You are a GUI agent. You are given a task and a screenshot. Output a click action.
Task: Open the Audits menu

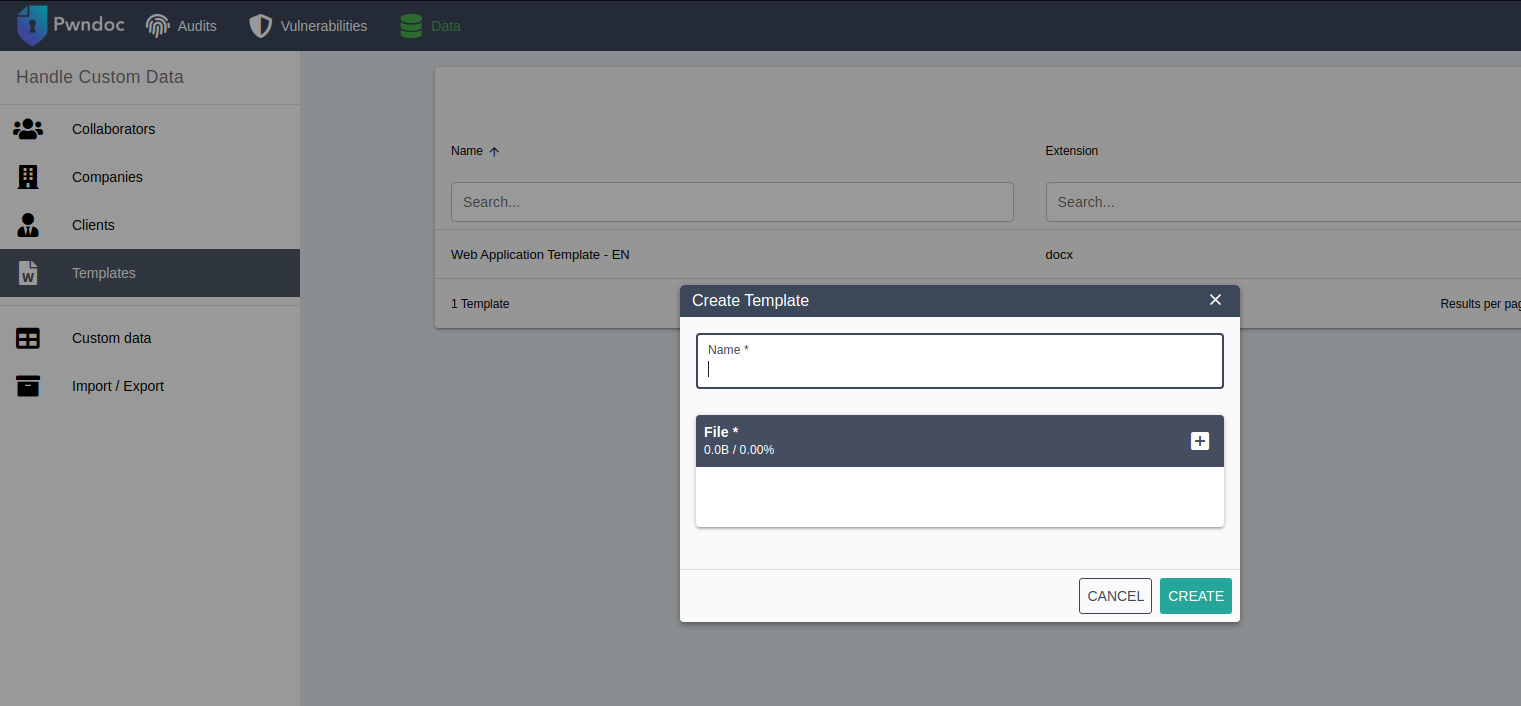(x=196, y=26)
